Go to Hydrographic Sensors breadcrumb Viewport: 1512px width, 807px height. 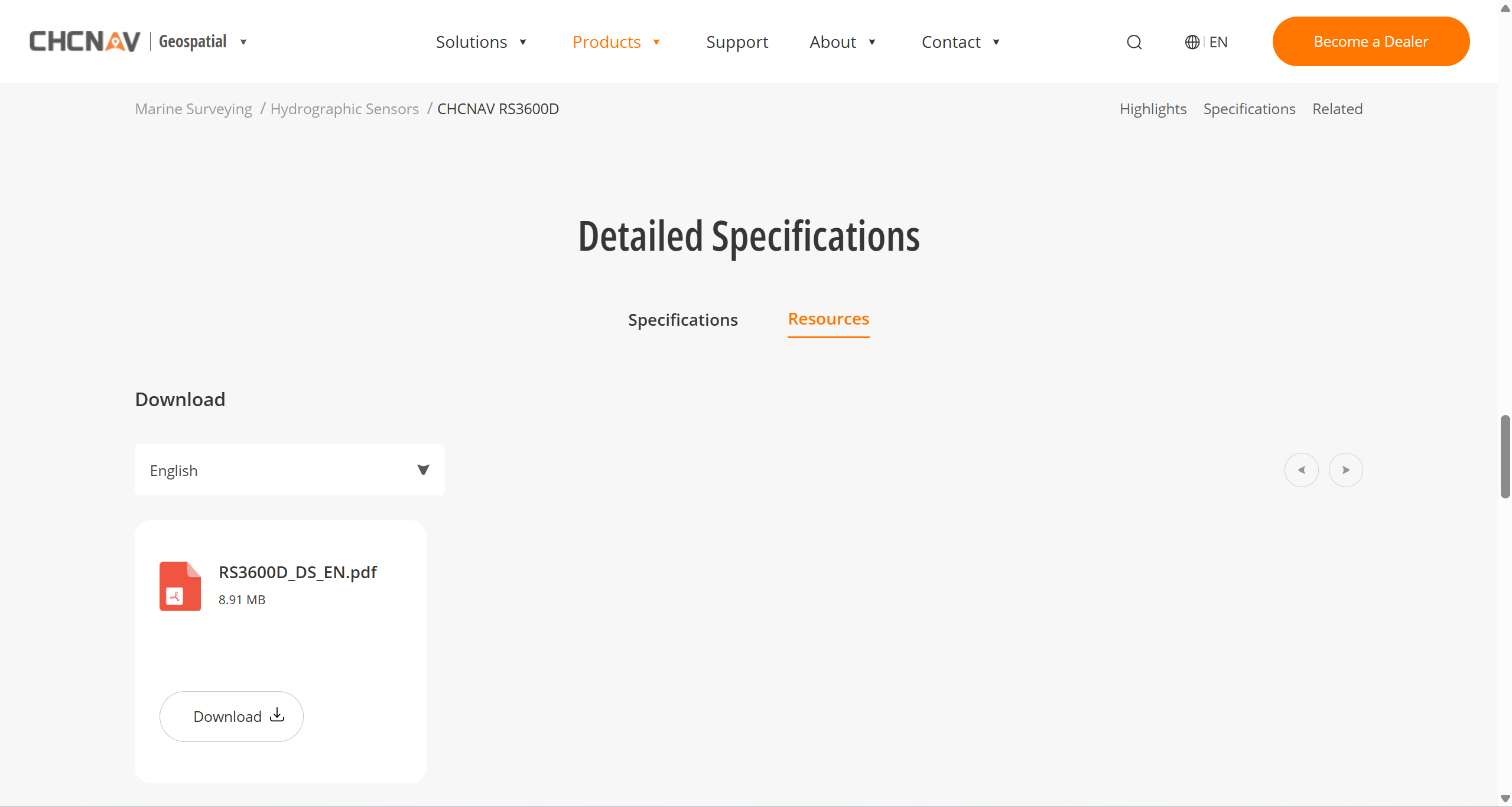tap(344, 109)
